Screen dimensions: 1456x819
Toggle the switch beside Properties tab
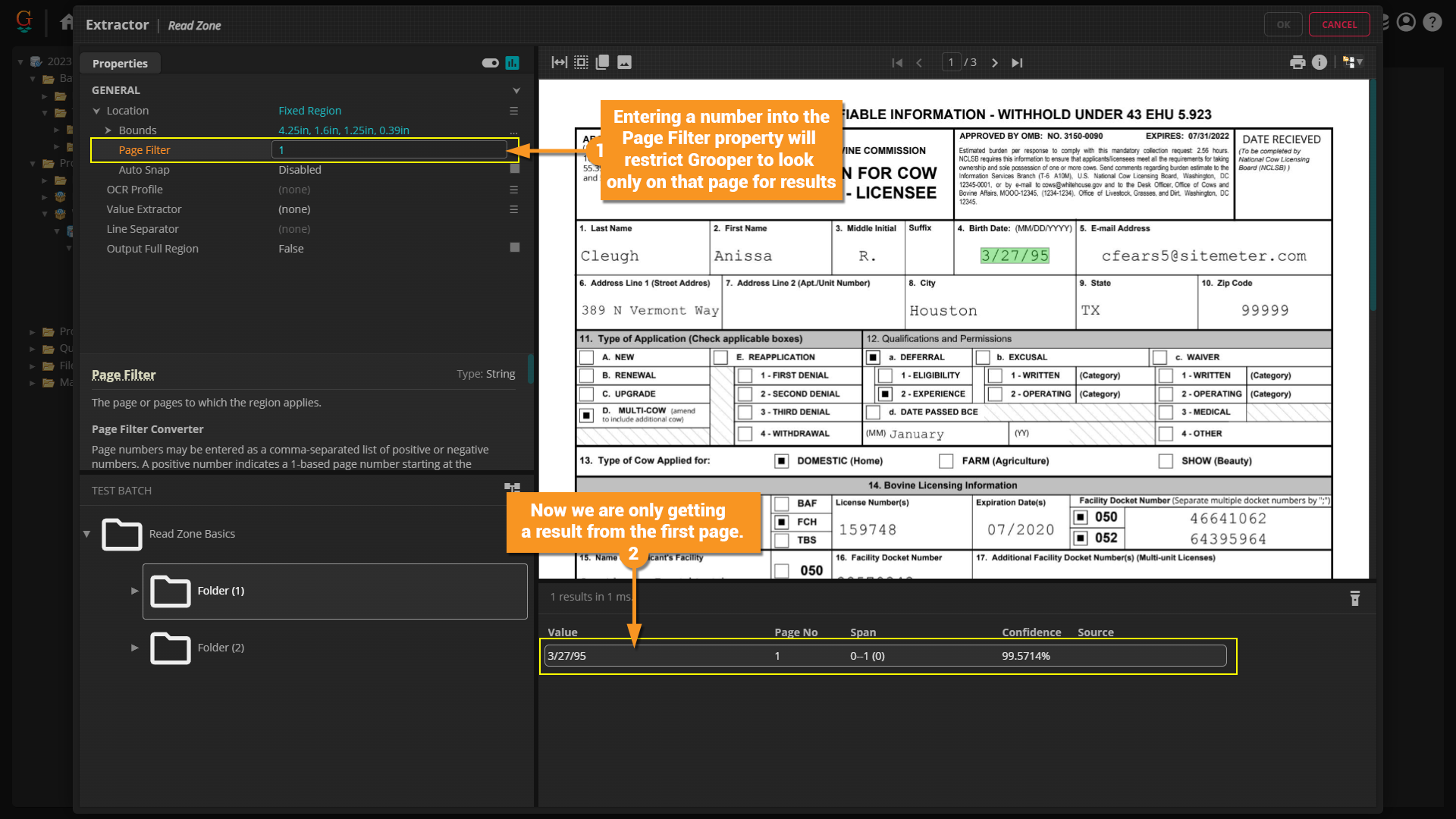[x=490, y=63]
